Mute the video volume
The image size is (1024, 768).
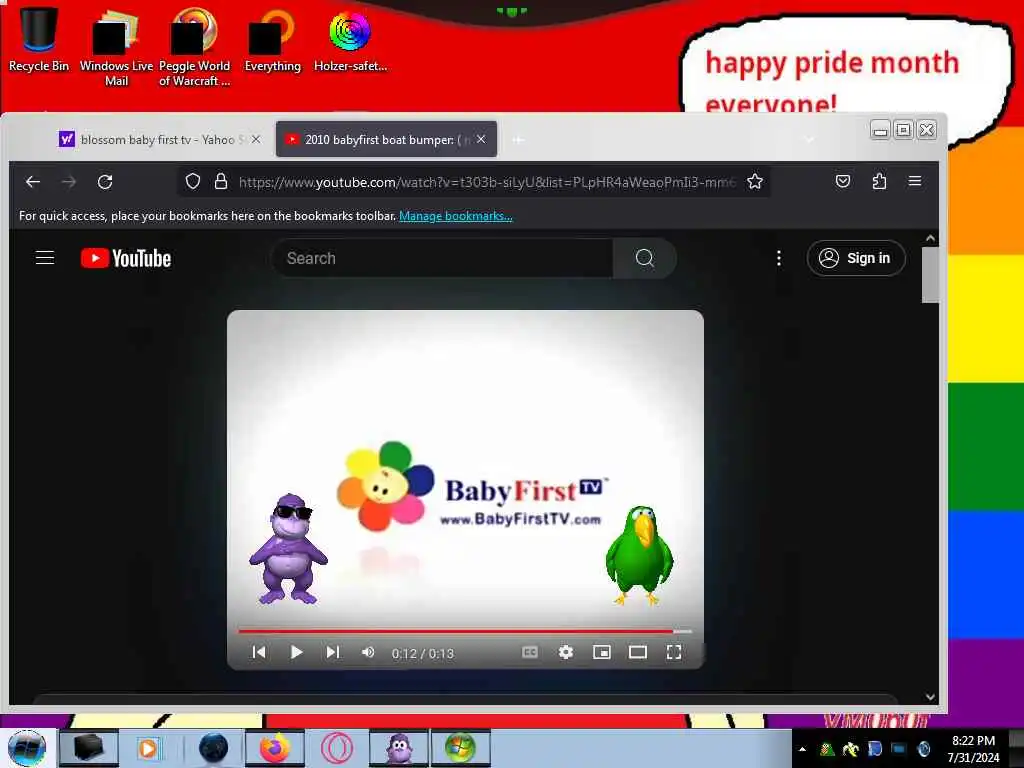click(368, 652)
